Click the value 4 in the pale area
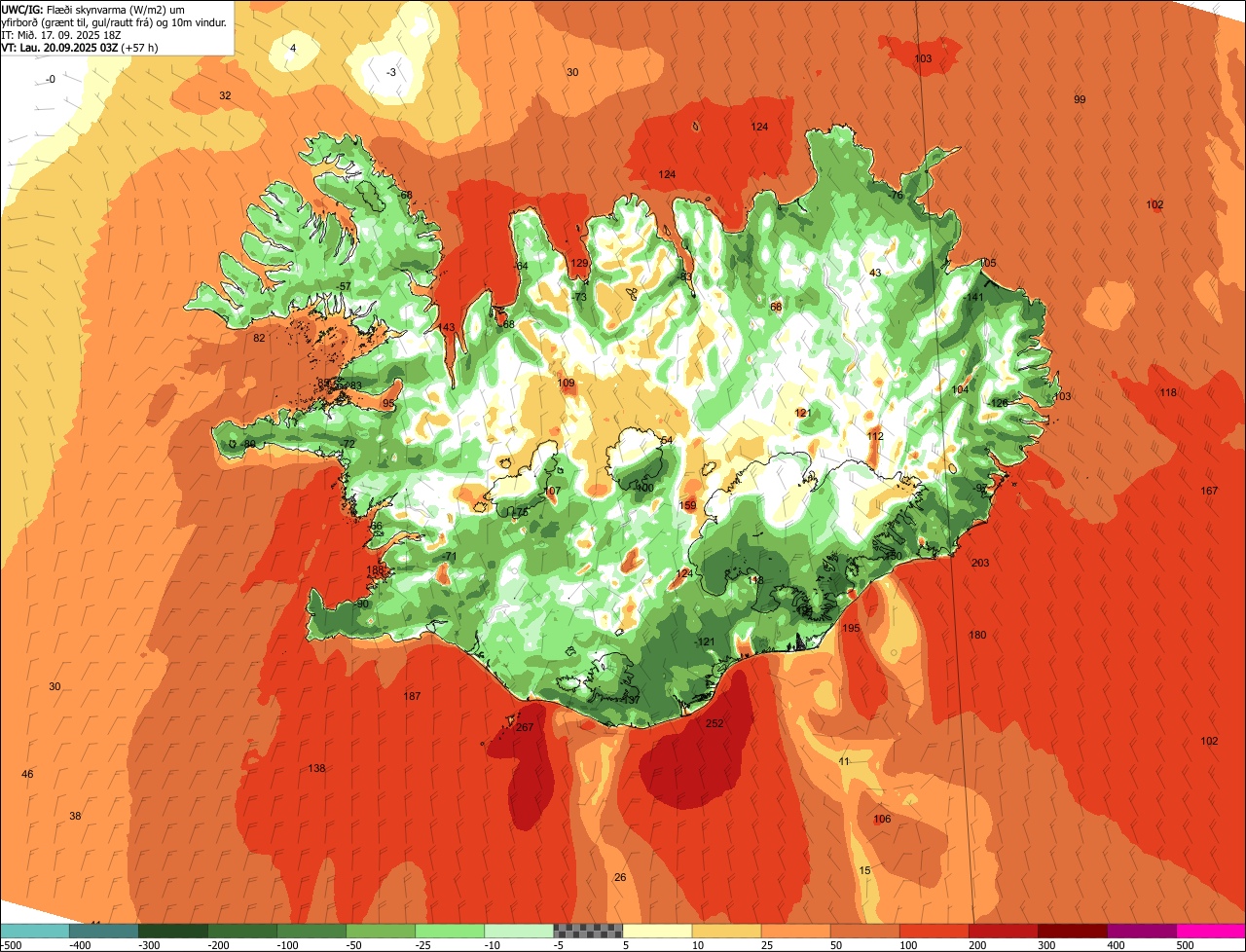Viewport: 1246px width, 952px height. click(x=293, y=48)
